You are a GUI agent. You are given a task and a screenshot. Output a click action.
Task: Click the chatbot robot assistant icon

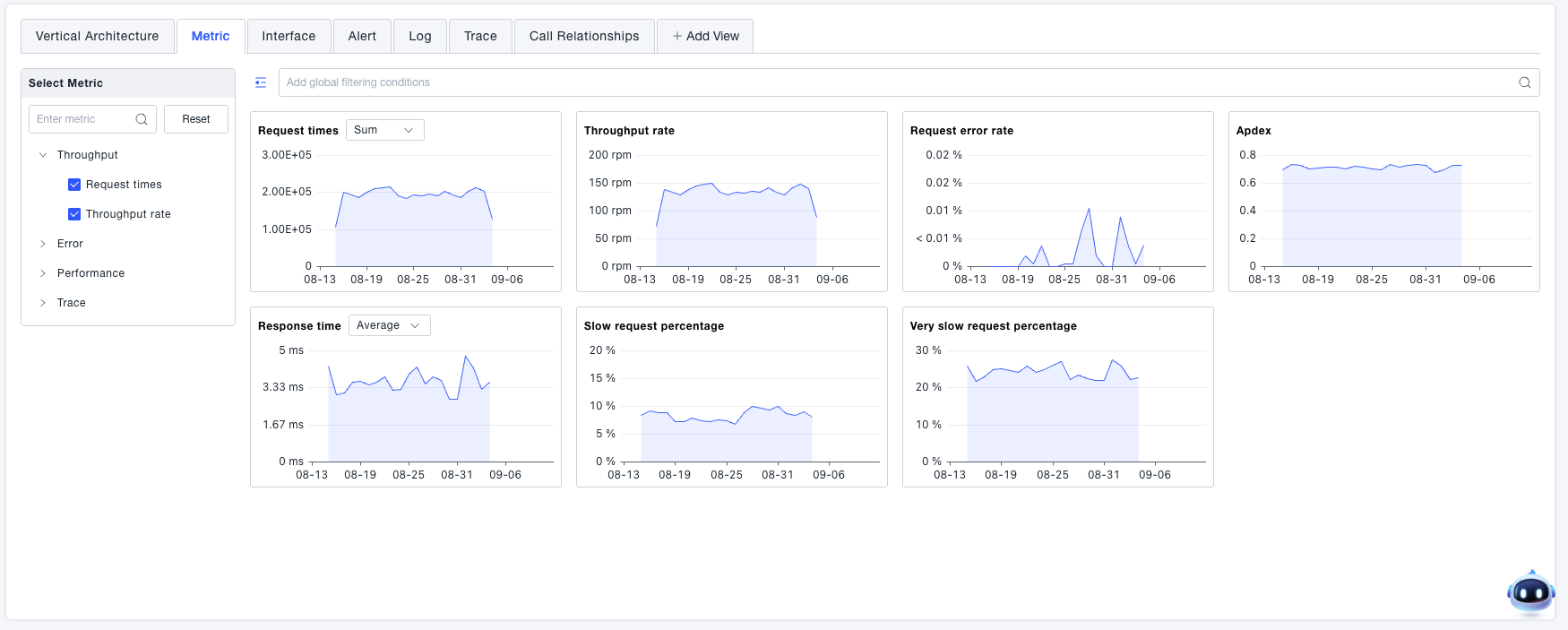click(1530, 592)
